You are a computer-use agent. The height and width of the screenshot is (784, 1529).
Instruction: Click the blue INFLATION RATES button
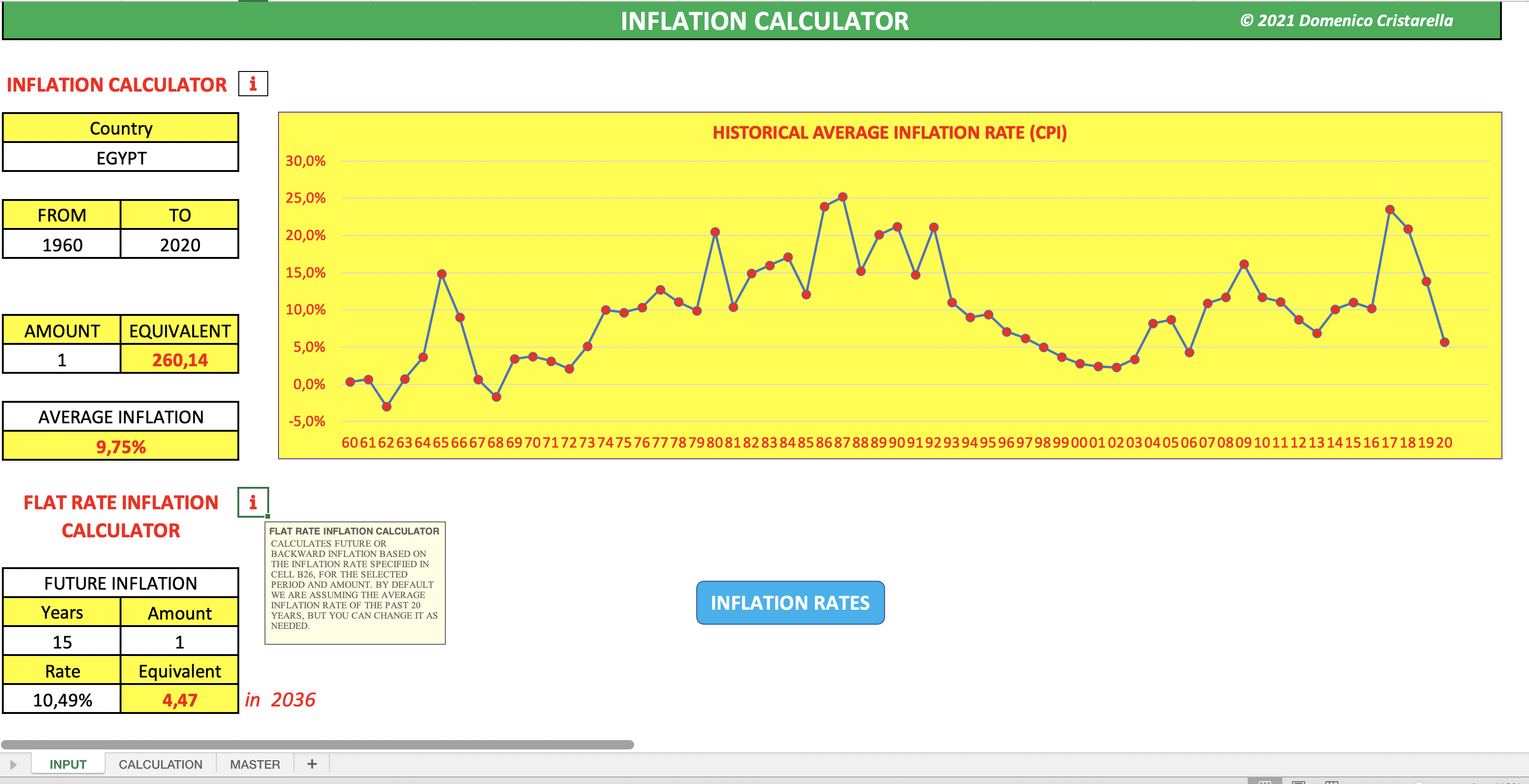[791, 602]
